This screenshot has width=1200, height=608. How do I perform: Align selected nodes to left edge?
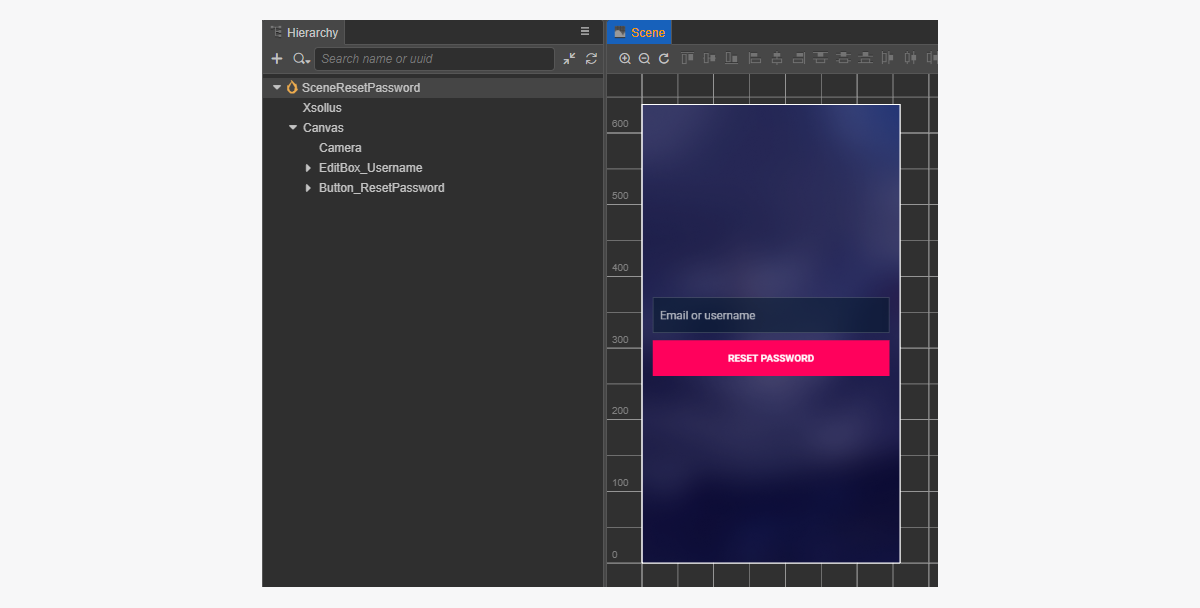pyautogui.click(x=755, y=59)
